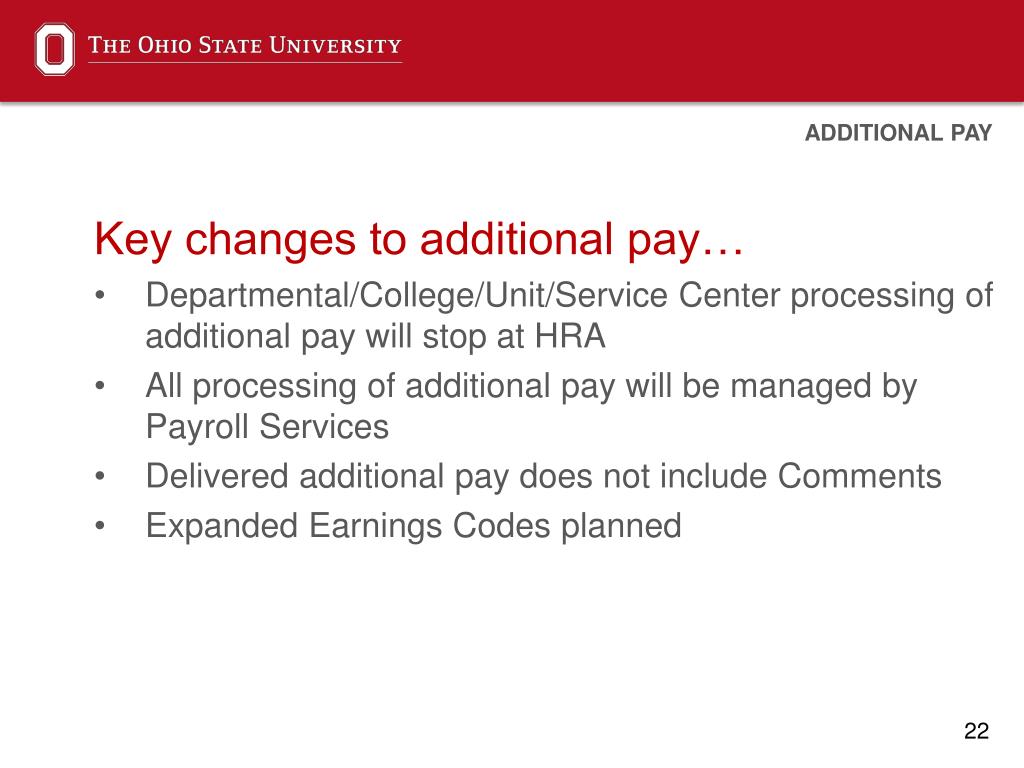1024x768 pixels.
Task: Click the word 'Codes' in last bullet
Action: [x=502, y=526]
